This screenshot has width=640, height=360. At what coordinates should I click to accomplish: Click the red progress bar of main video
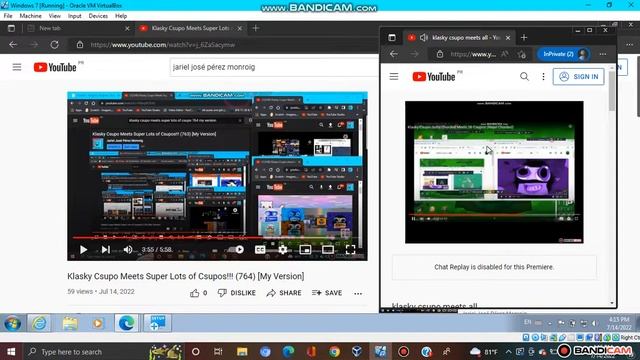pyautogui.click(x=217, y=238)
